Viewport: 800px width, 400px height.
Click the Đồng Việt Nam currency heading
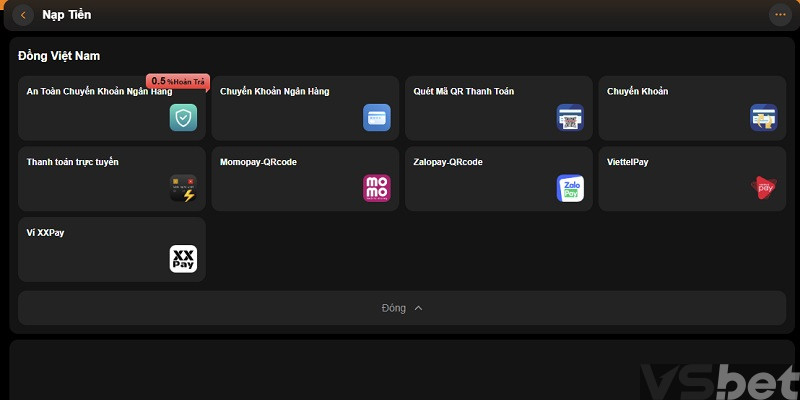59,56
